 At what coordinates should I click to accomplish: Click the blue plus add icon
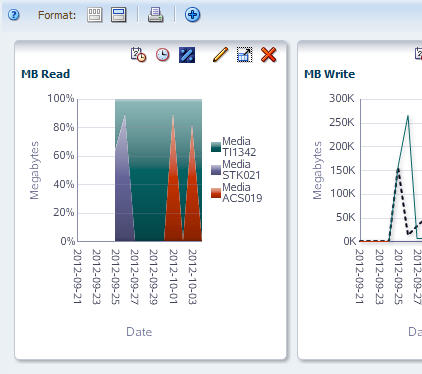[x=192, y=15]
